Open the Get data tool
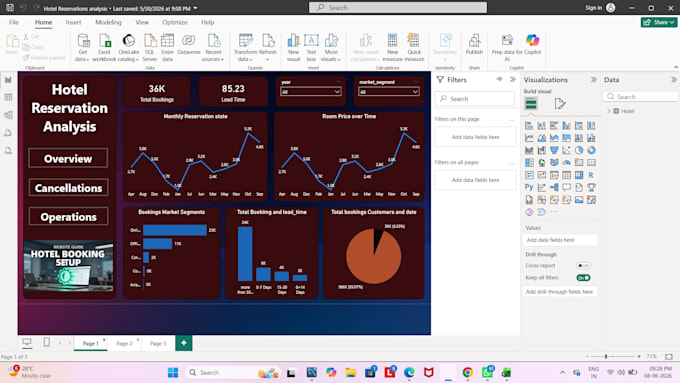680x383 pixels. pyautogui.click(x=82, y=47)
